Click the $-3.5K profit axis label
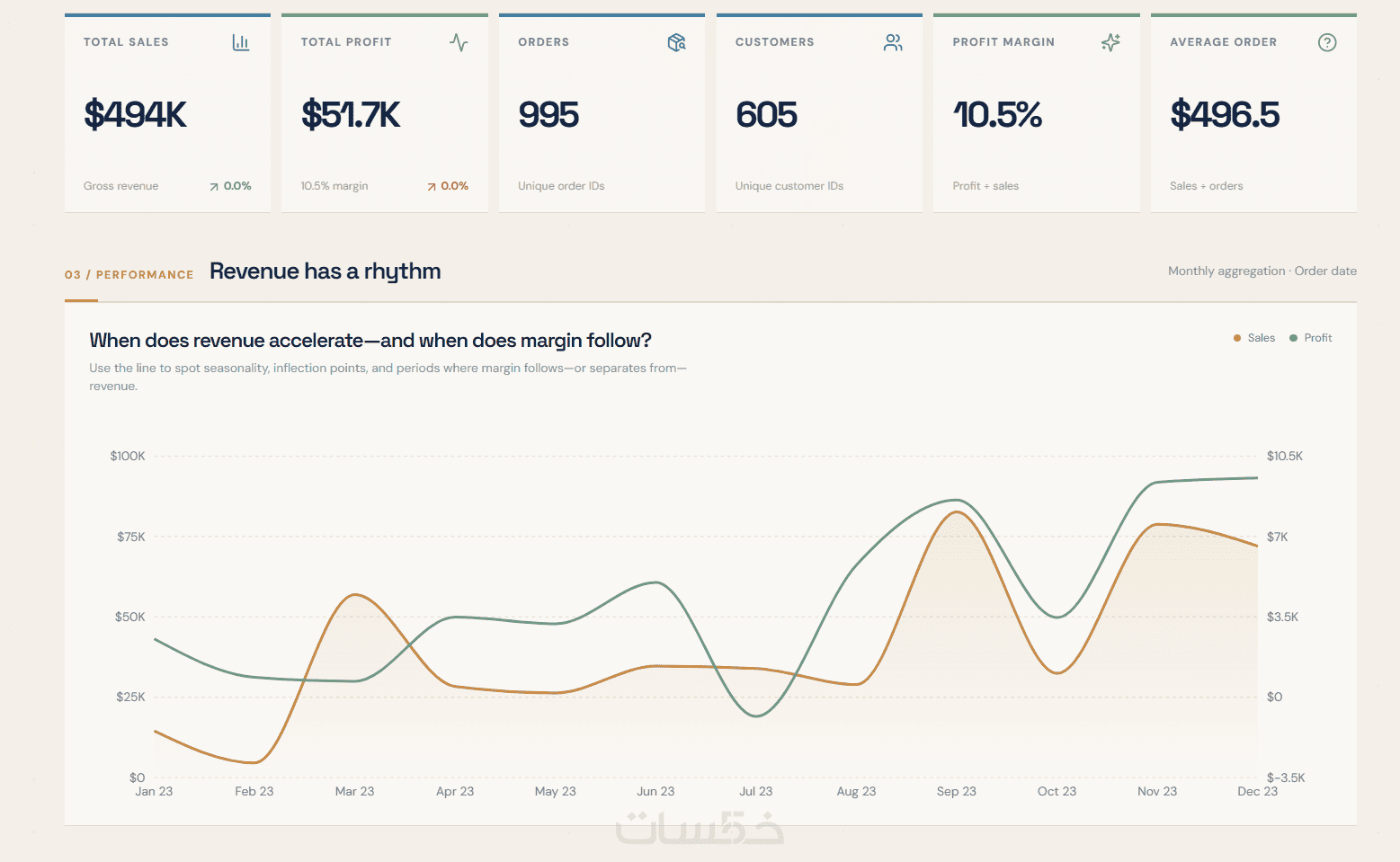1400x862 pixels. (1286, 778)
